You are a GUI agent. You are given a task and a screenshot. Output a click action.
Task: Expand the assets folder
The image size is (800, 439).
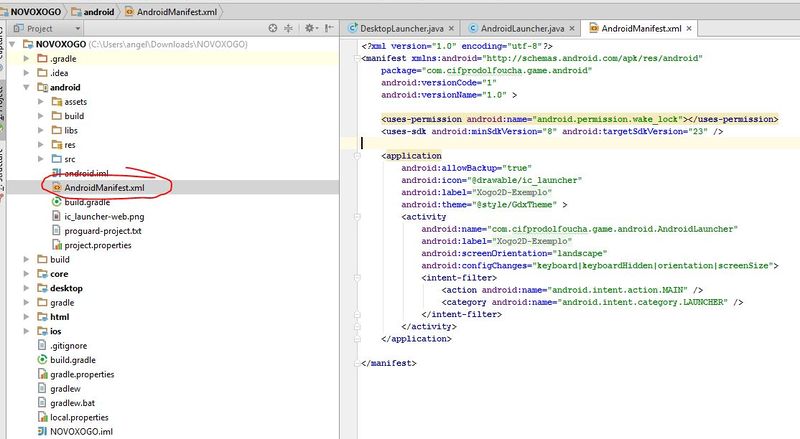(x=40, y=102)
